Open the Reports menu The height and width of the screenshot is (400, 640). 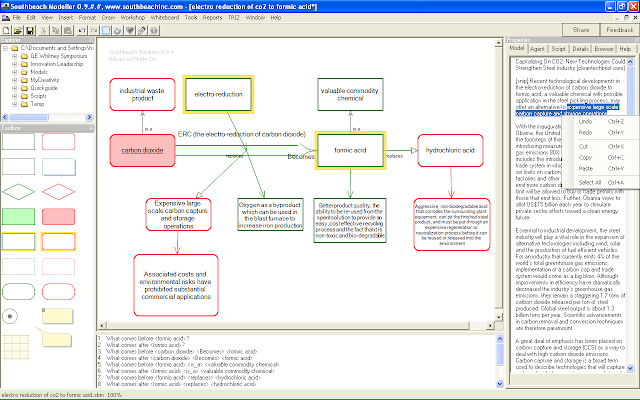(x=212, y=18)
